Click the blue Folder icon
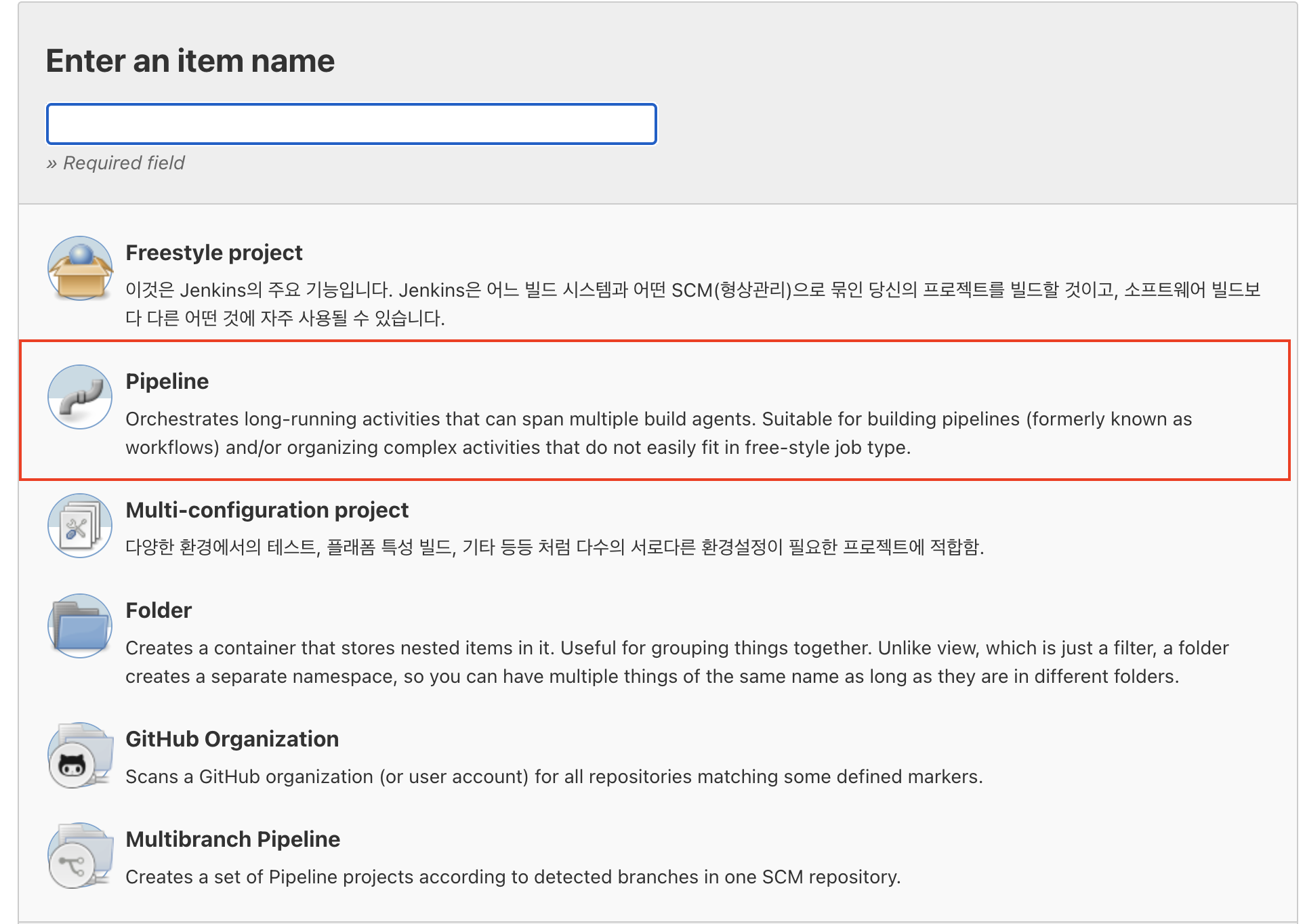The height and width of the screenshot is (924, 1305). coord(80,626)
